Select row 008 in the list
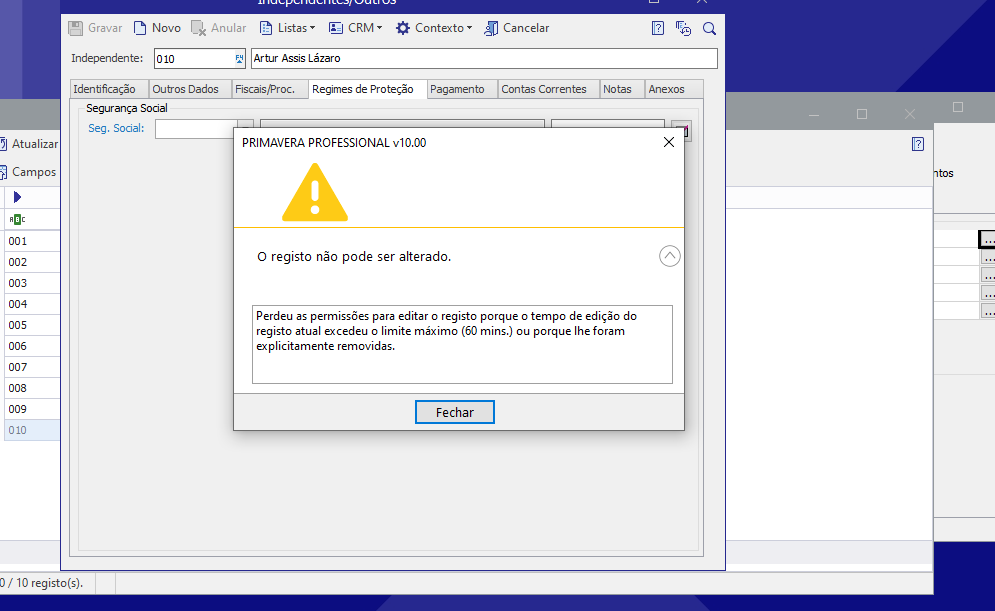Image resolution: width=995 pixels, height=611 pixels. (x=32, y=388)
